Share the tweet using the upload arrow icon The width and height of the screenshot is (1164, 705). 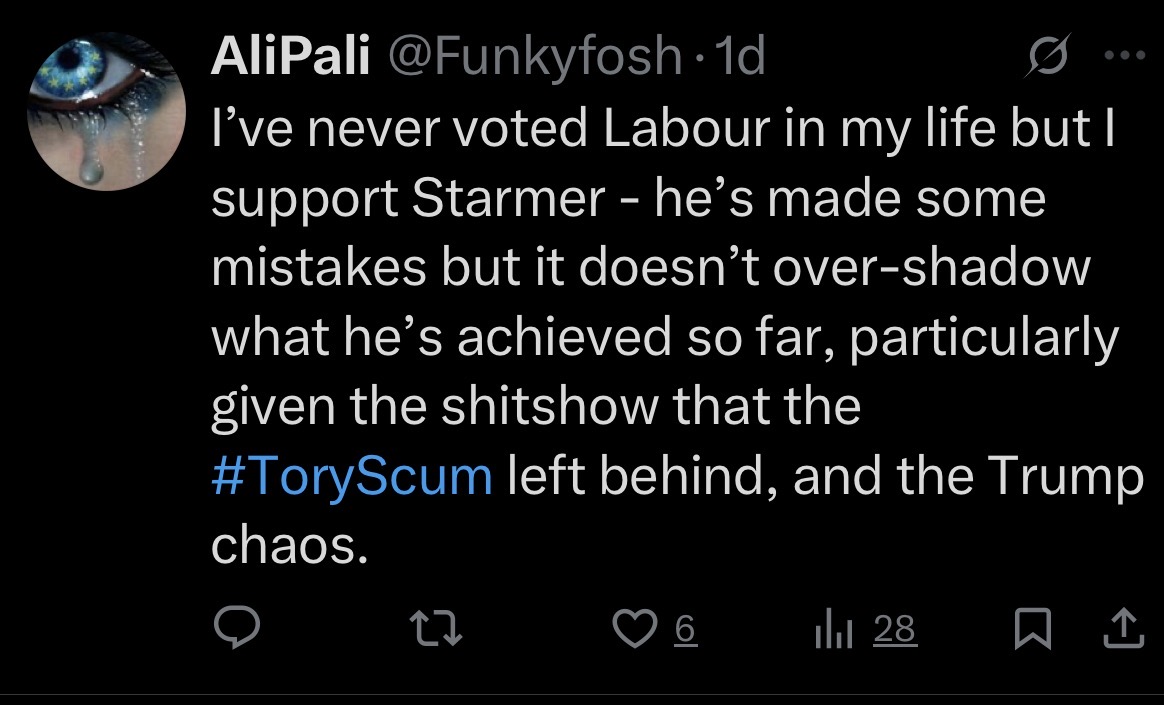pos(1122,627)
